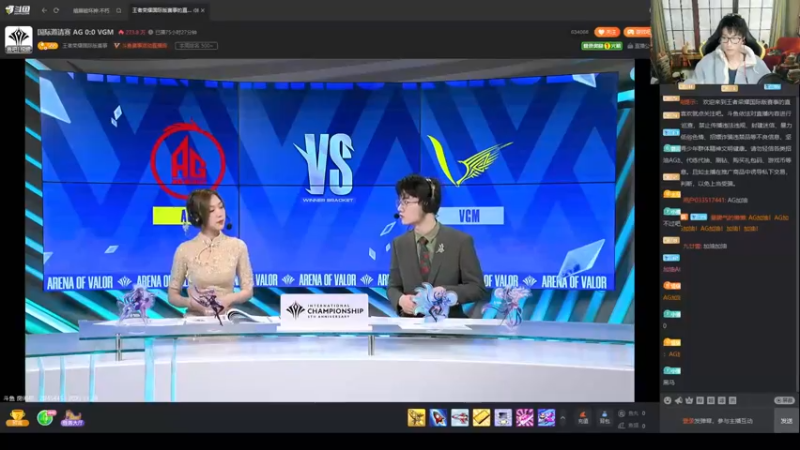Click the Send button in chat panel
The image size is (800, 450).
coord(786,421)
